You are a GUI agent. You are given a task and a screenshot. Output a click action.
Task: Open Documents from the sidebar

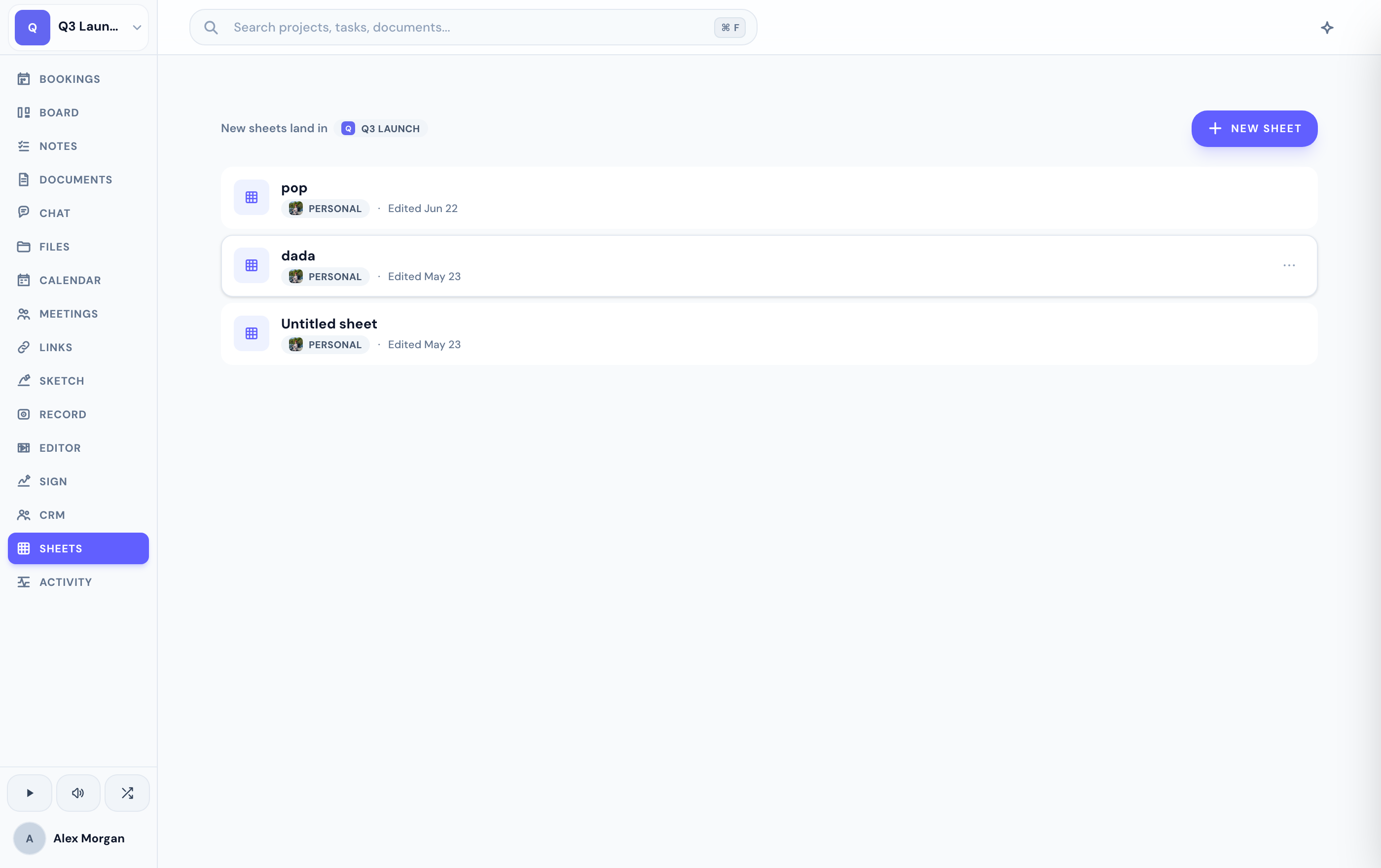point(78,180)
